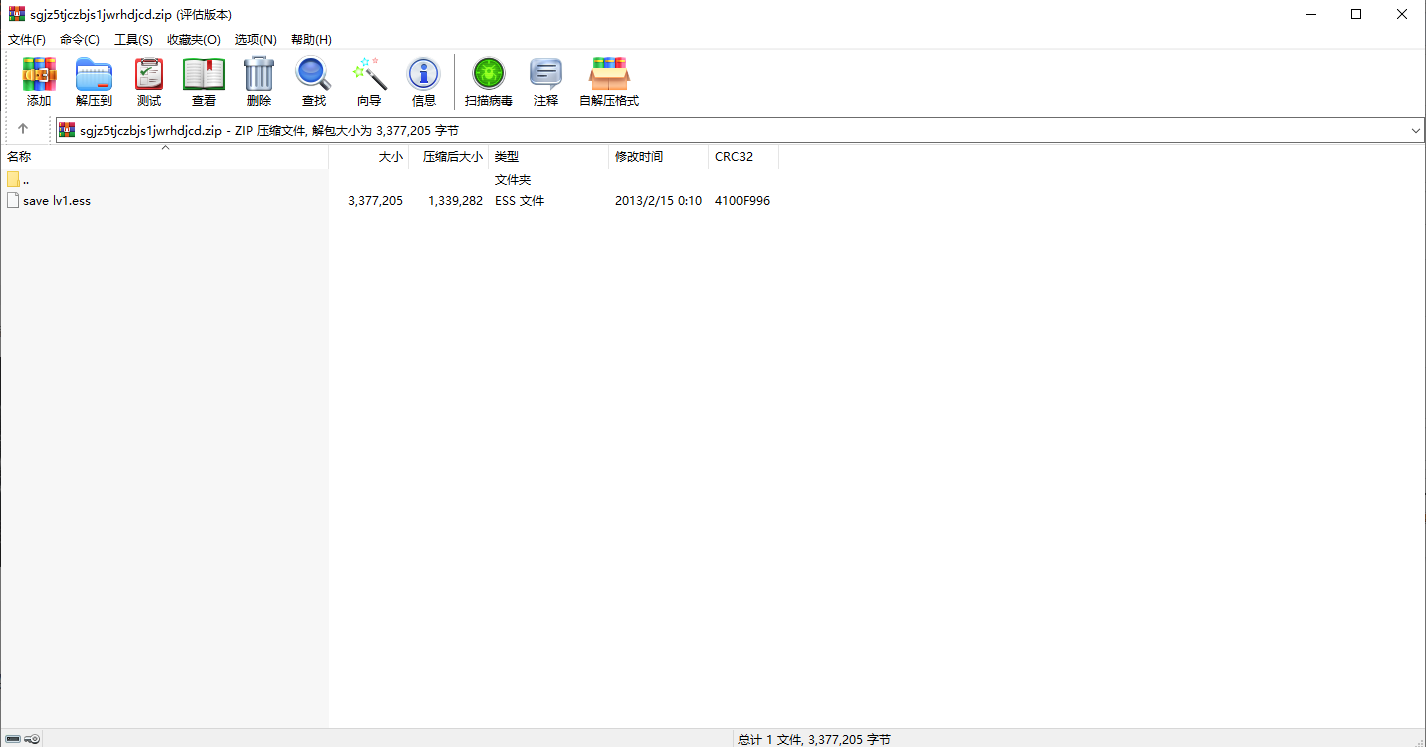Open the 选项(N) menu
1426x747 pixels.
tap(256, 39)
